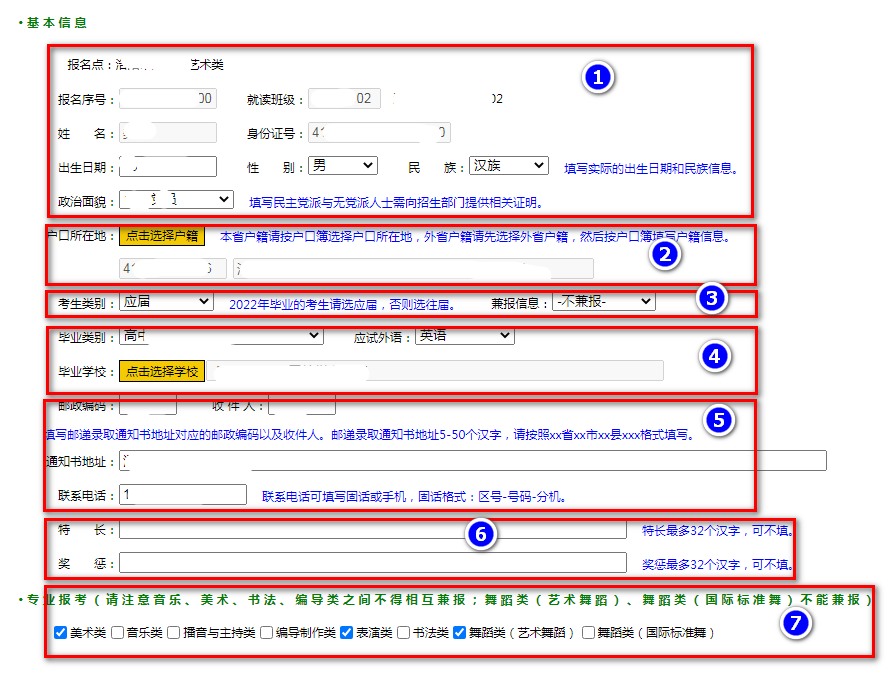Open the 性别 dropdown showing 男
Viewport: 895px width, 676px height.
[x=342, y=166]
